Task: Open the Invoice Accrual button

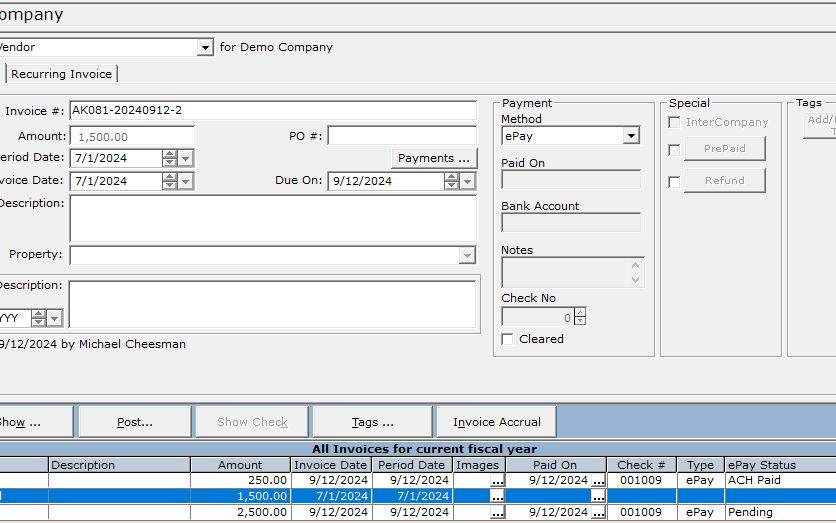Action: [x=496, y=422]
